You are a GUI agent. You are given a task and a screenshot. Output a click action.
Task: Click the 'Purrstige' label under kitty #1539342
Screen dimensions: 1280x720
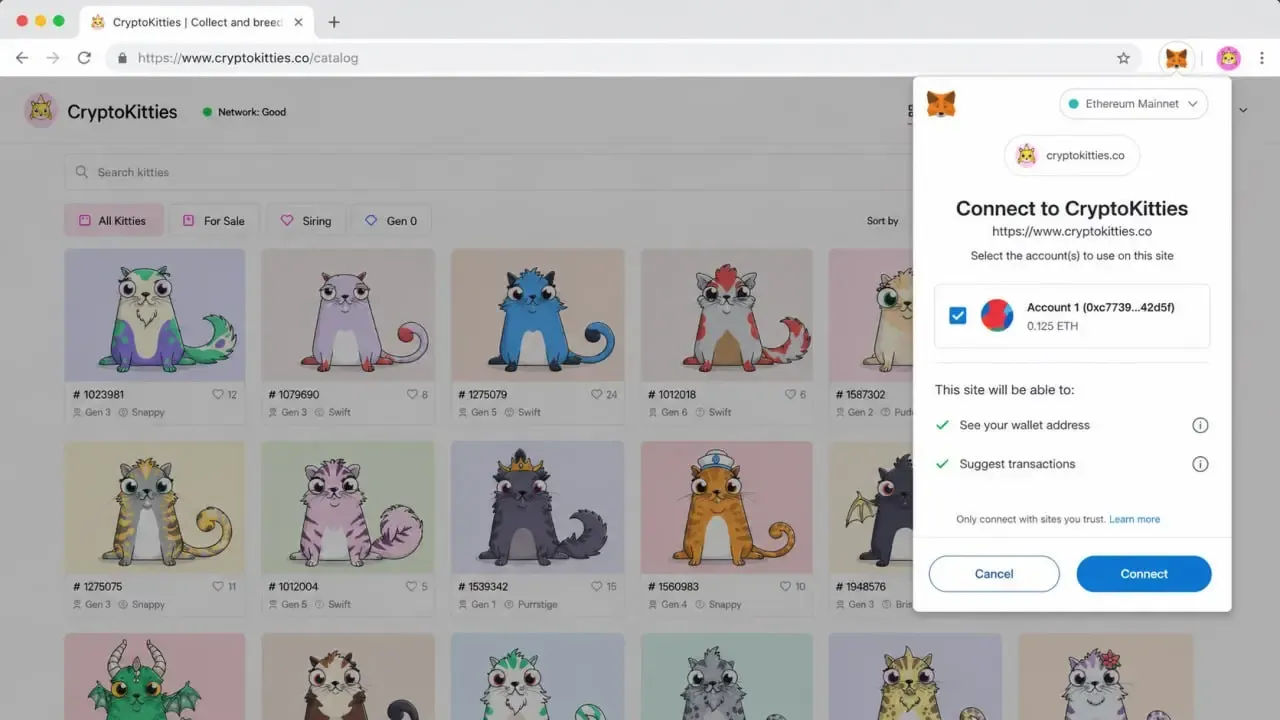[540, 604]
